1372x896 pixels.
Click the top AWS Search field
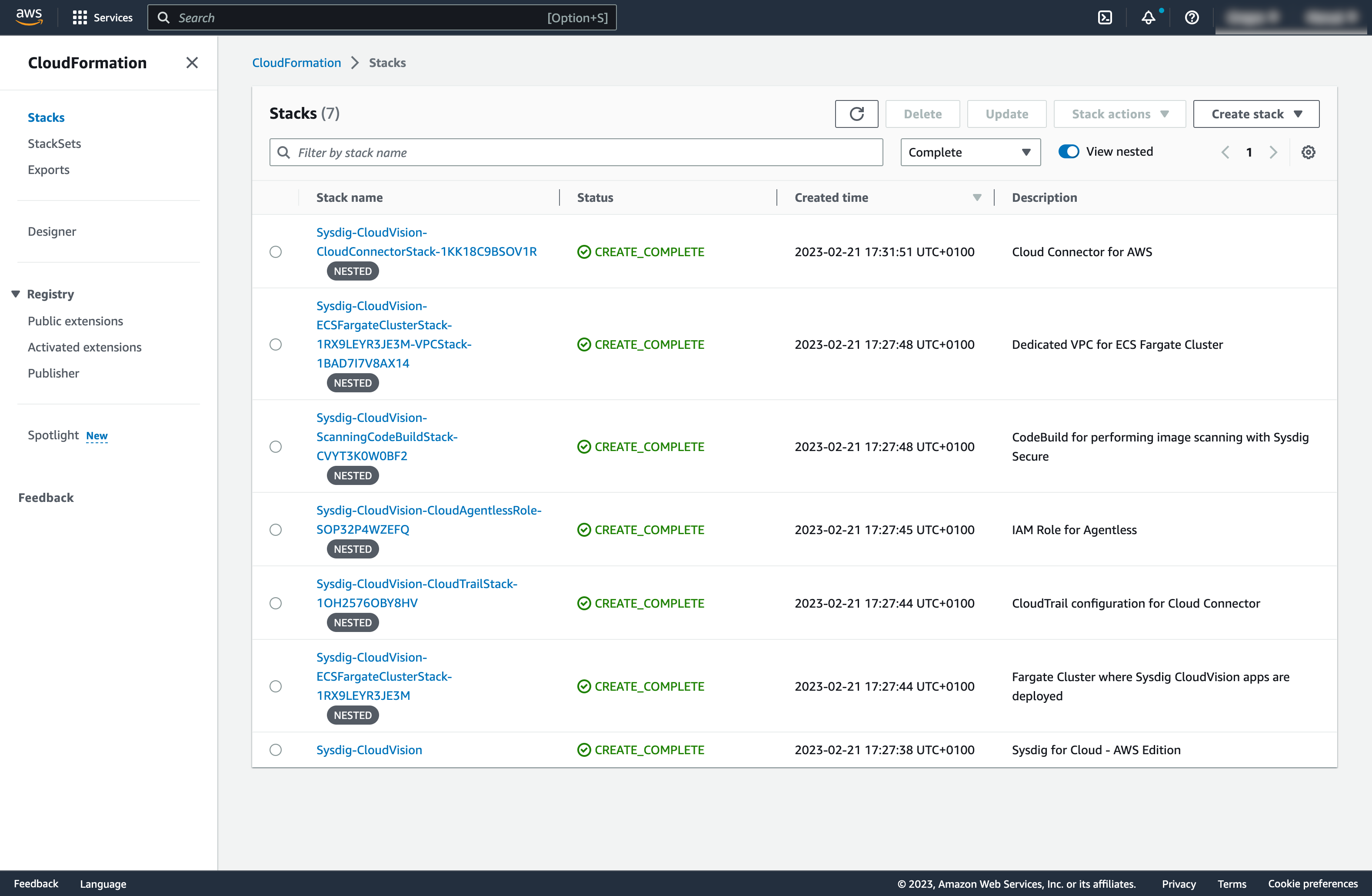point(382,17)
